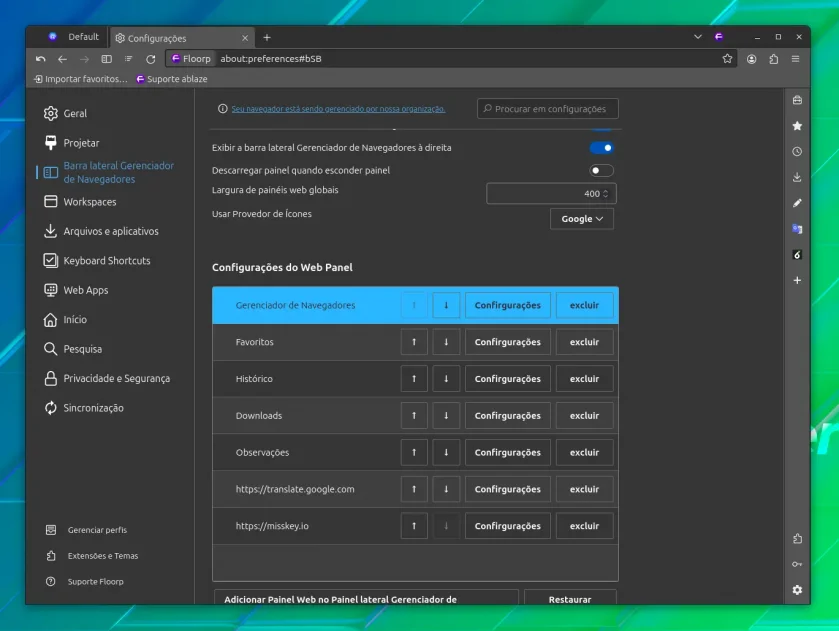Open downloads icon in right sidebar

coord(797,177)
